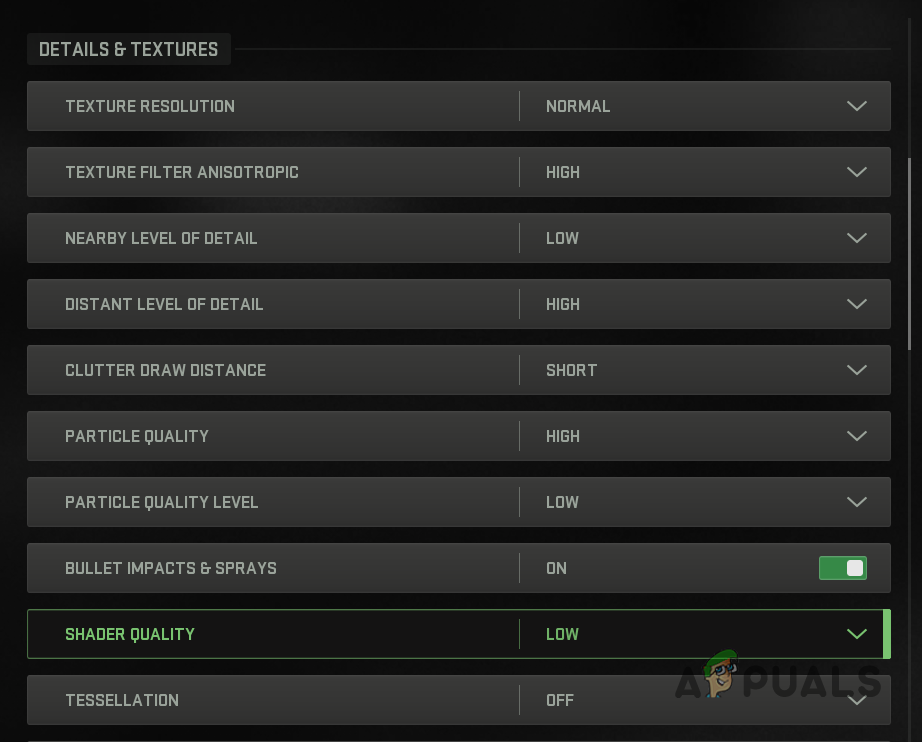Open the Tessellation dropdown chevron

point(856,700)
